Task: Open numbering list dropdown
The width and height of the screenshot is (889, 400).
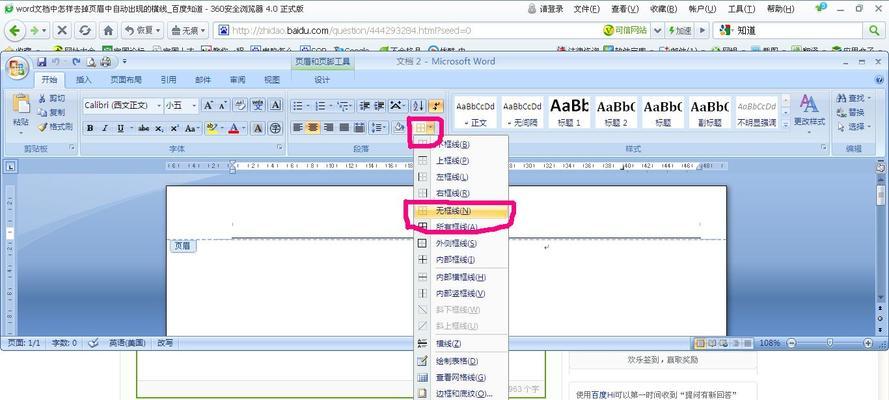Action: 330,106
